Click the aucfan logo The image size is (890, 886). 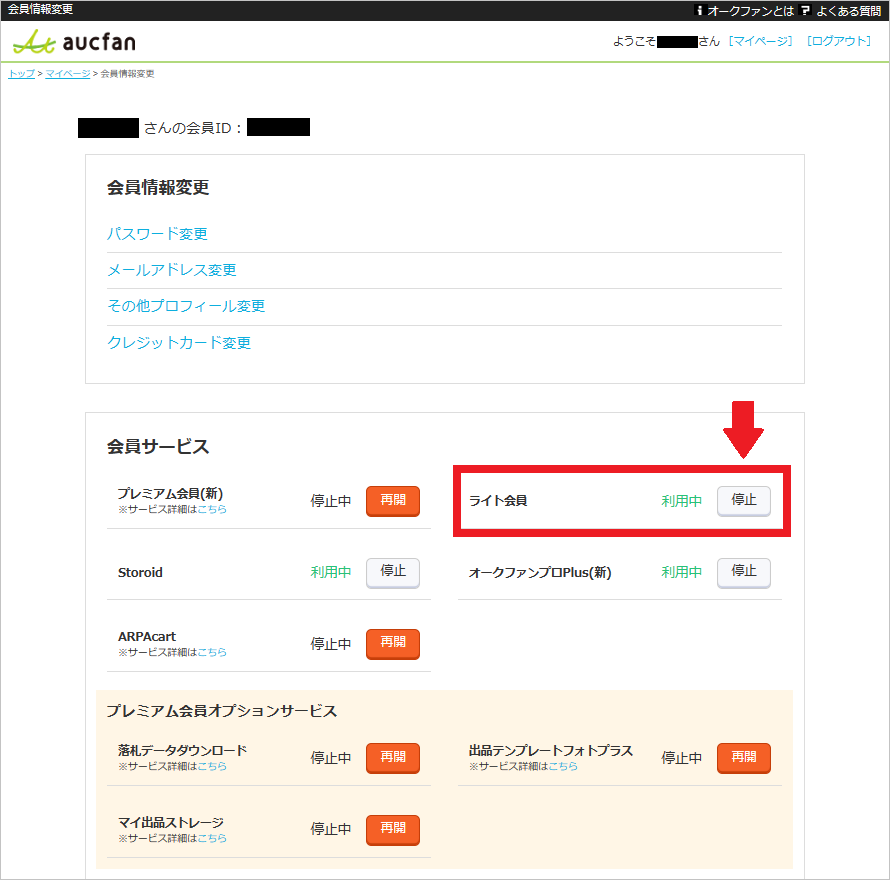coord(75,42)
